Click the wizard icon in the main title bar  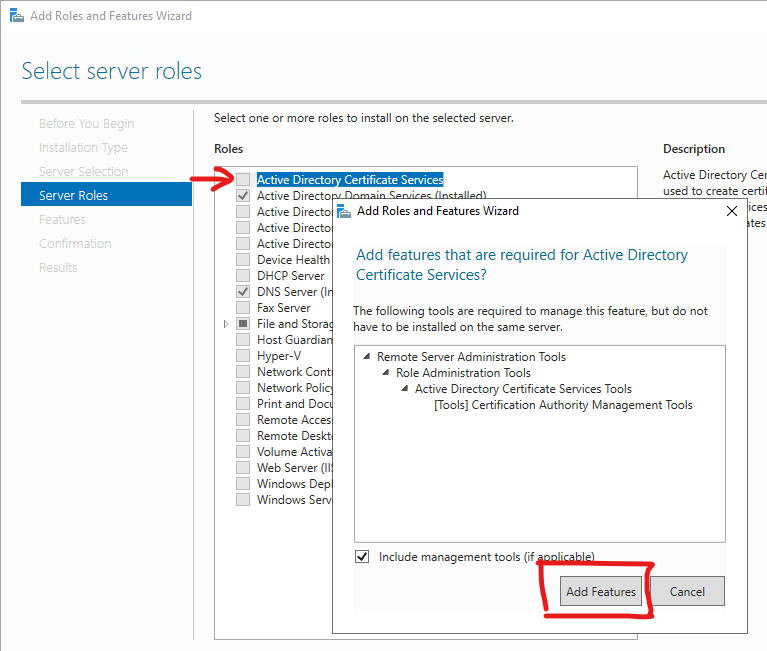(x=15, y=16)
